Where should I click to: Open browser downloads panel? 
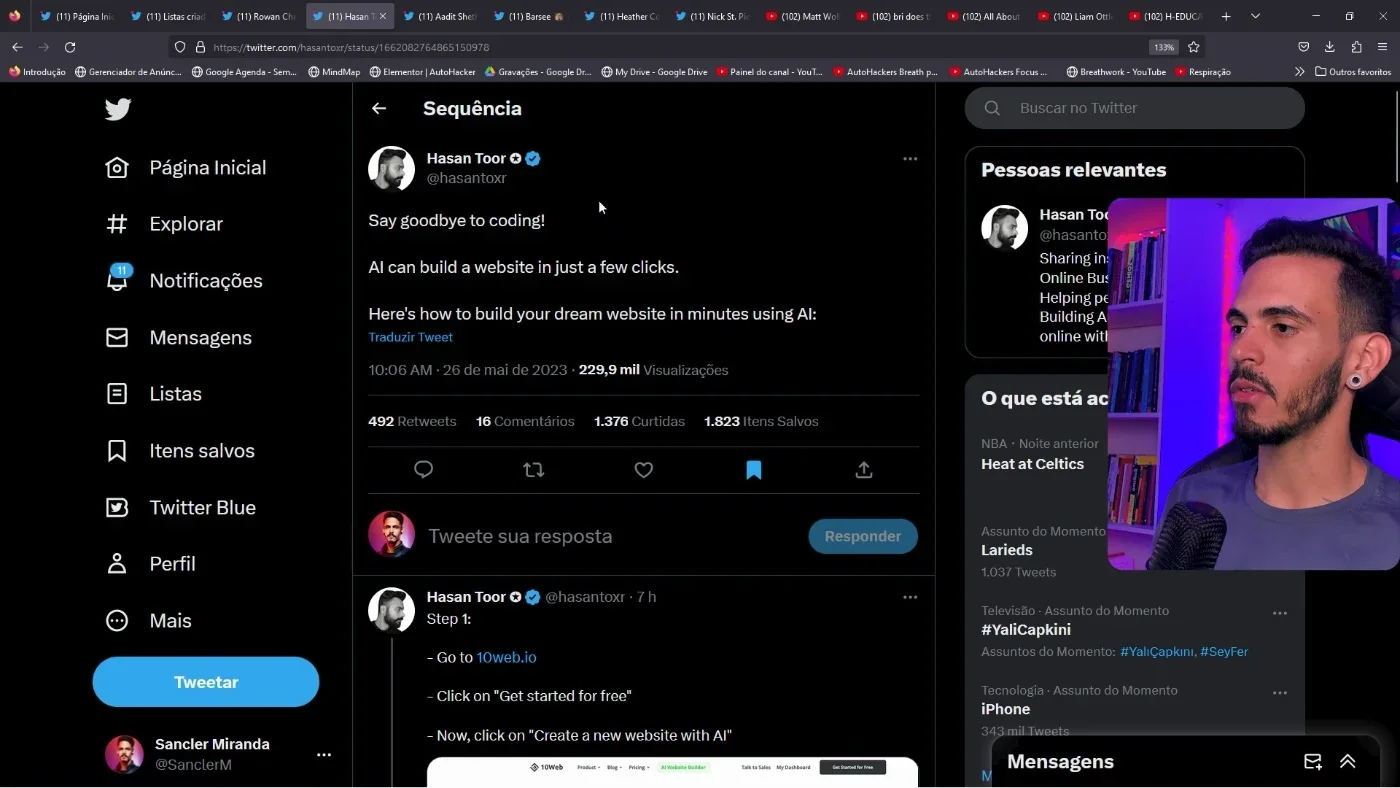coord(1330,47)
